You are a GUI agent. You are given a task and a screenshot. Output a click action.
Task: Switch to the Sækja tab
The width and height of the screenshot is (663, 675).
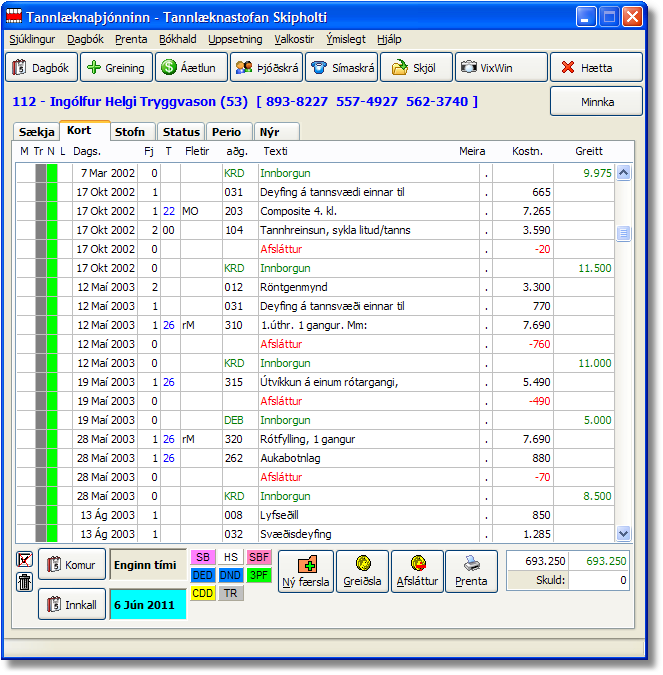point(37,132)
